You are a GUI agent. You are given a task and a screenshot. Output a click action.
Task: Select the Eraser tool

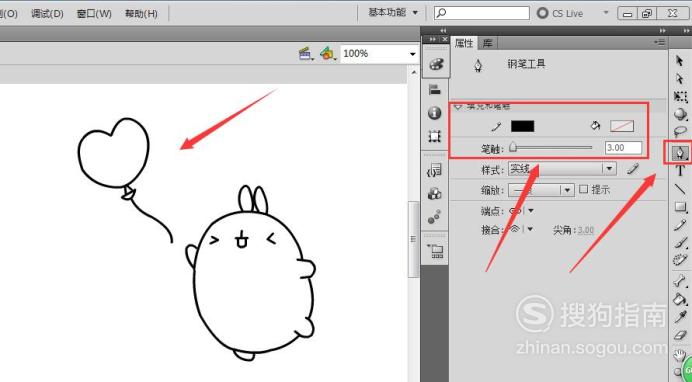tap(680, 335)
